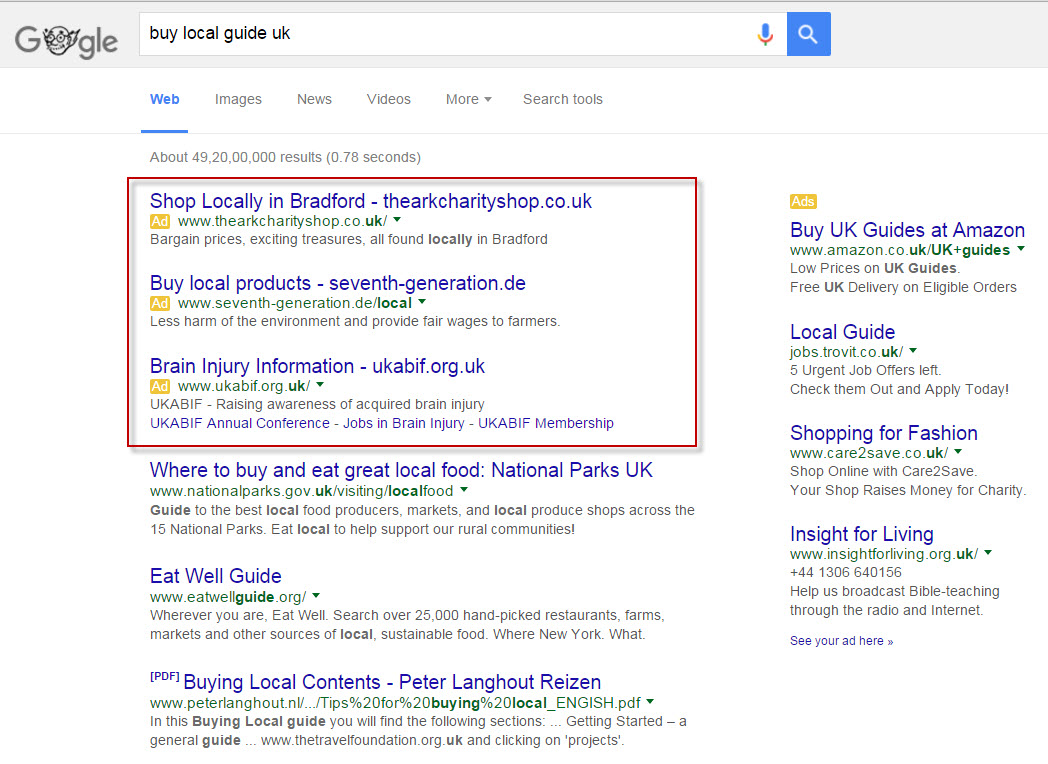
Task: Click phone number +44 1306 640156
Action: coord(845,572)
